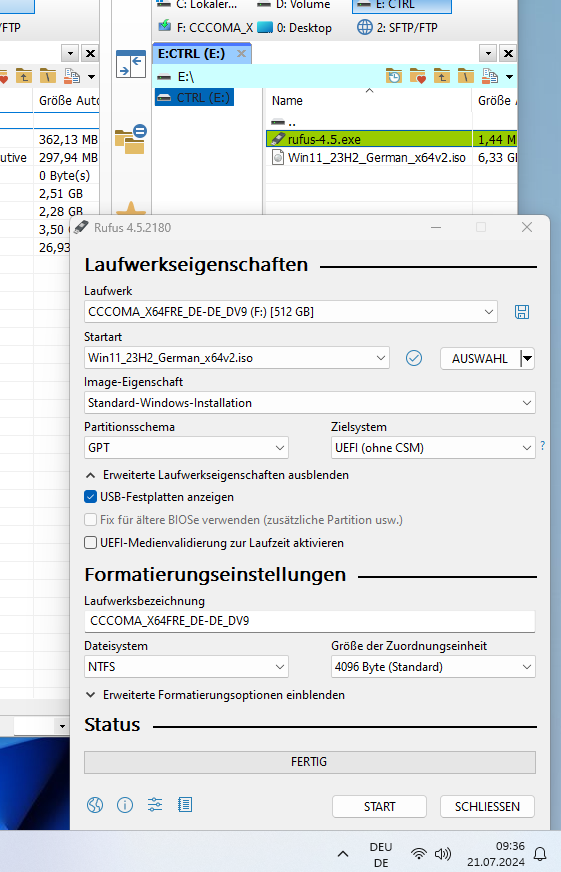Open notifications bell in taskbar

[540, 854]
